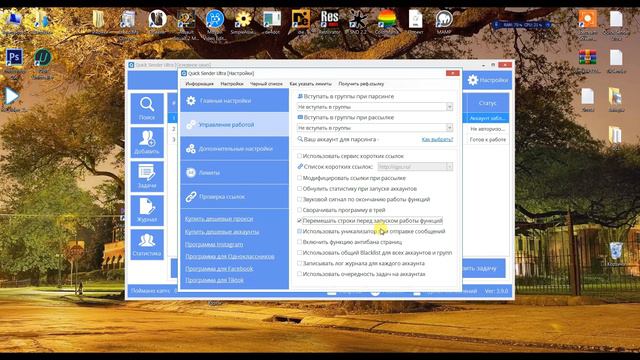Enable Сворачивать программу в трей checkbox
This screenshot has width=640, height=360.
pyautogui.click(x=300, y=210)
